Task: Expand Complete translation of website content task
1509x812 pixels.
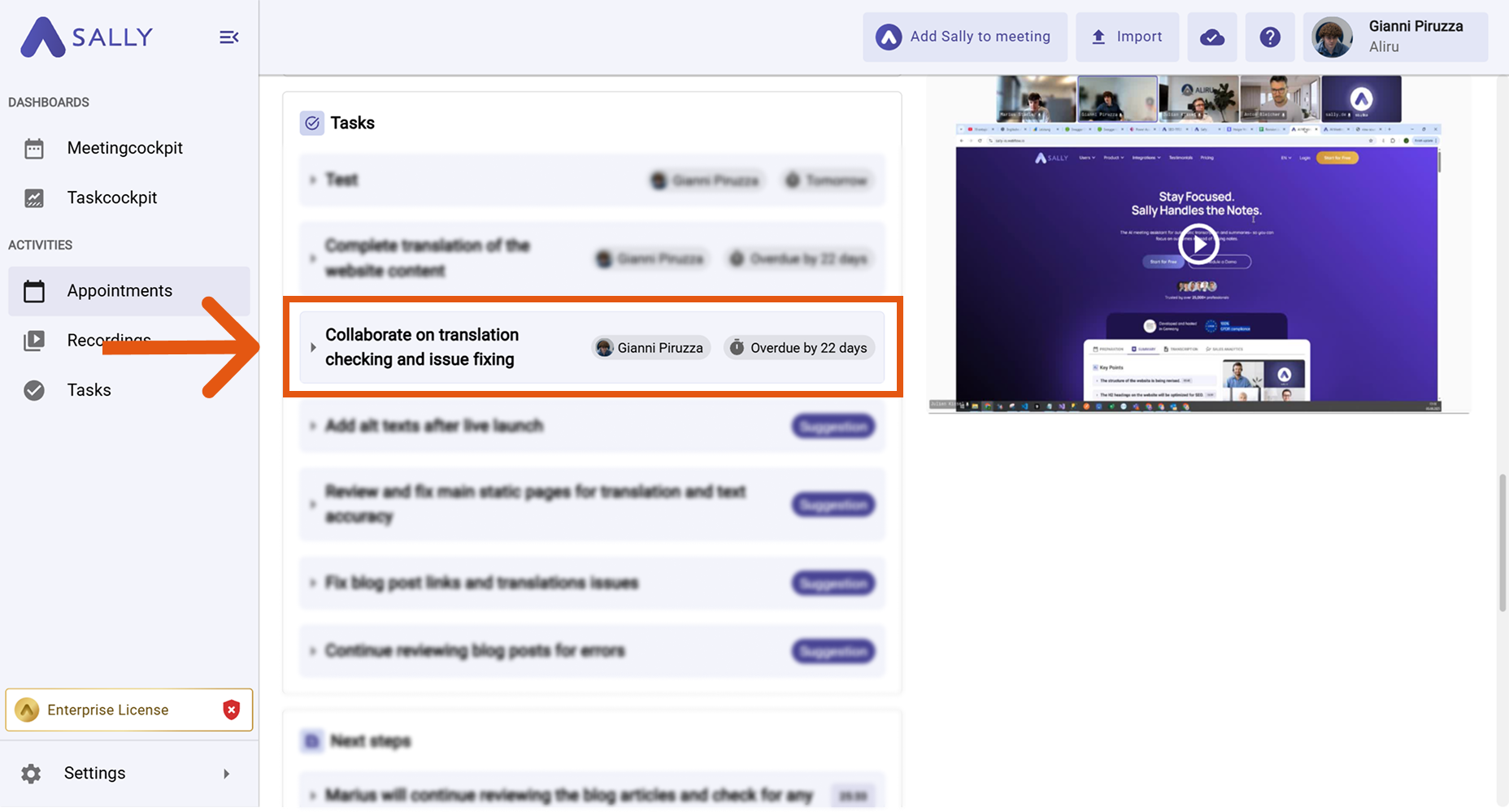Action: (x=313, y=258)
